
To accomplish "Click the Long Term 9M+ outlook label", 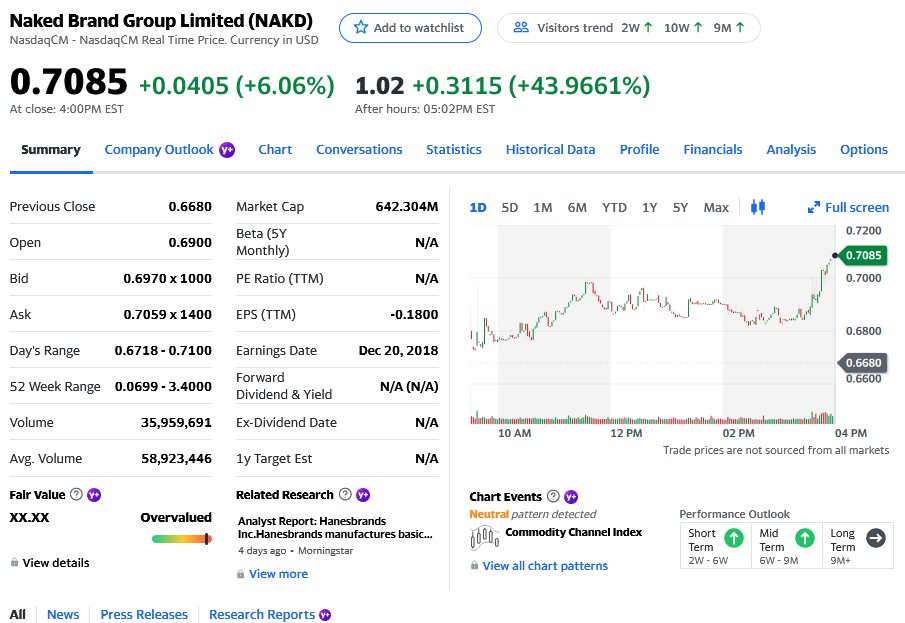I will [x=840, y=560].
